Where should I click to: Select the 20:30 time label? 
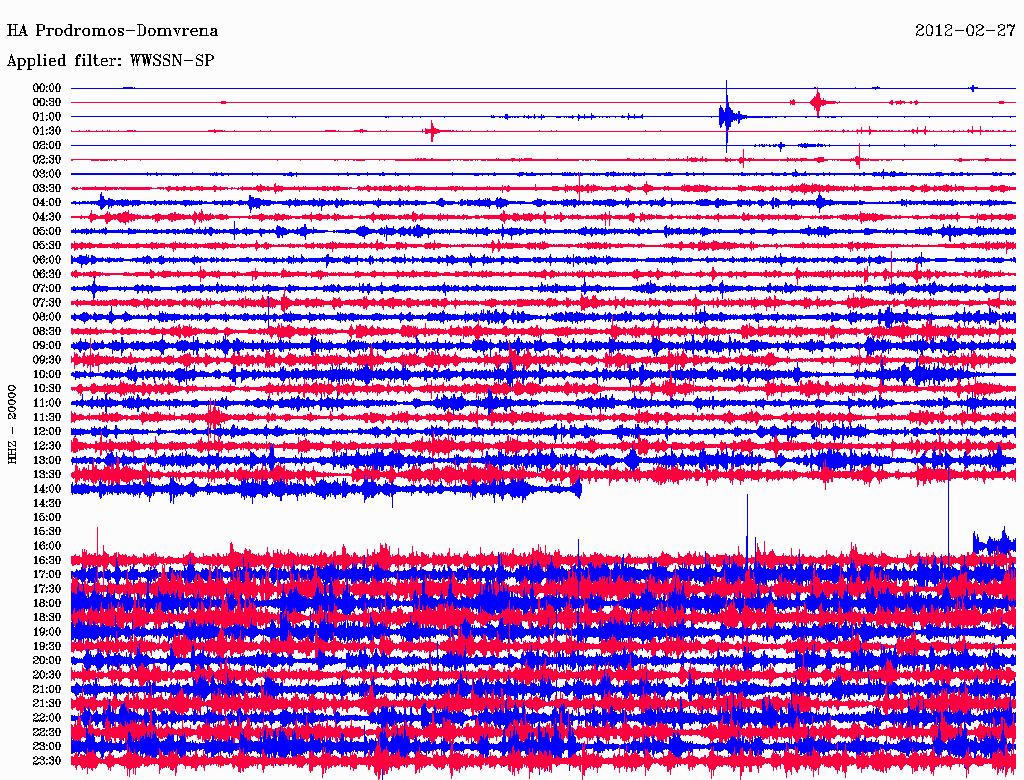coord(47,675)
